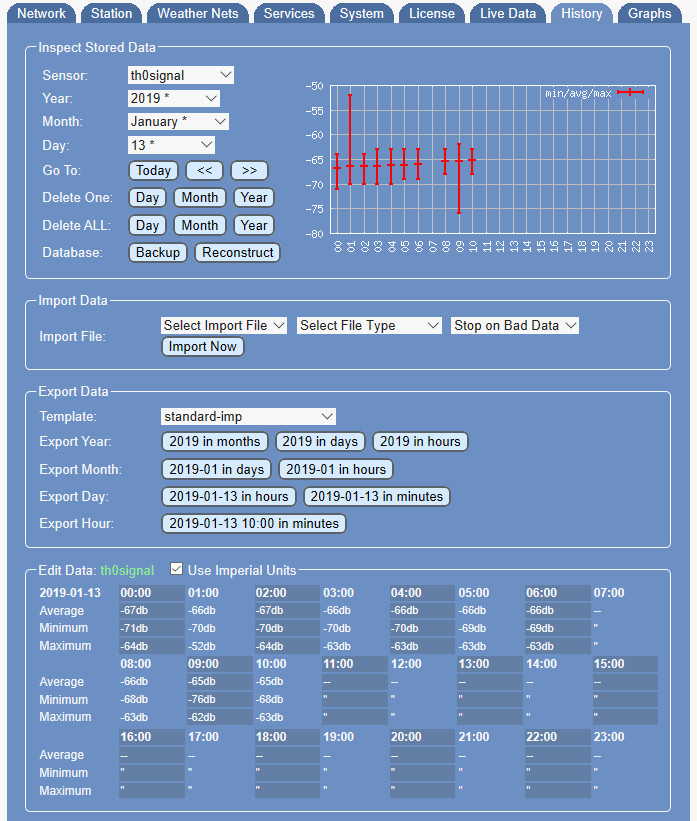Click the 01:00 Maximum field -52db
The height and width of the screenshot is (821, 697).
[x=219, y=646]
